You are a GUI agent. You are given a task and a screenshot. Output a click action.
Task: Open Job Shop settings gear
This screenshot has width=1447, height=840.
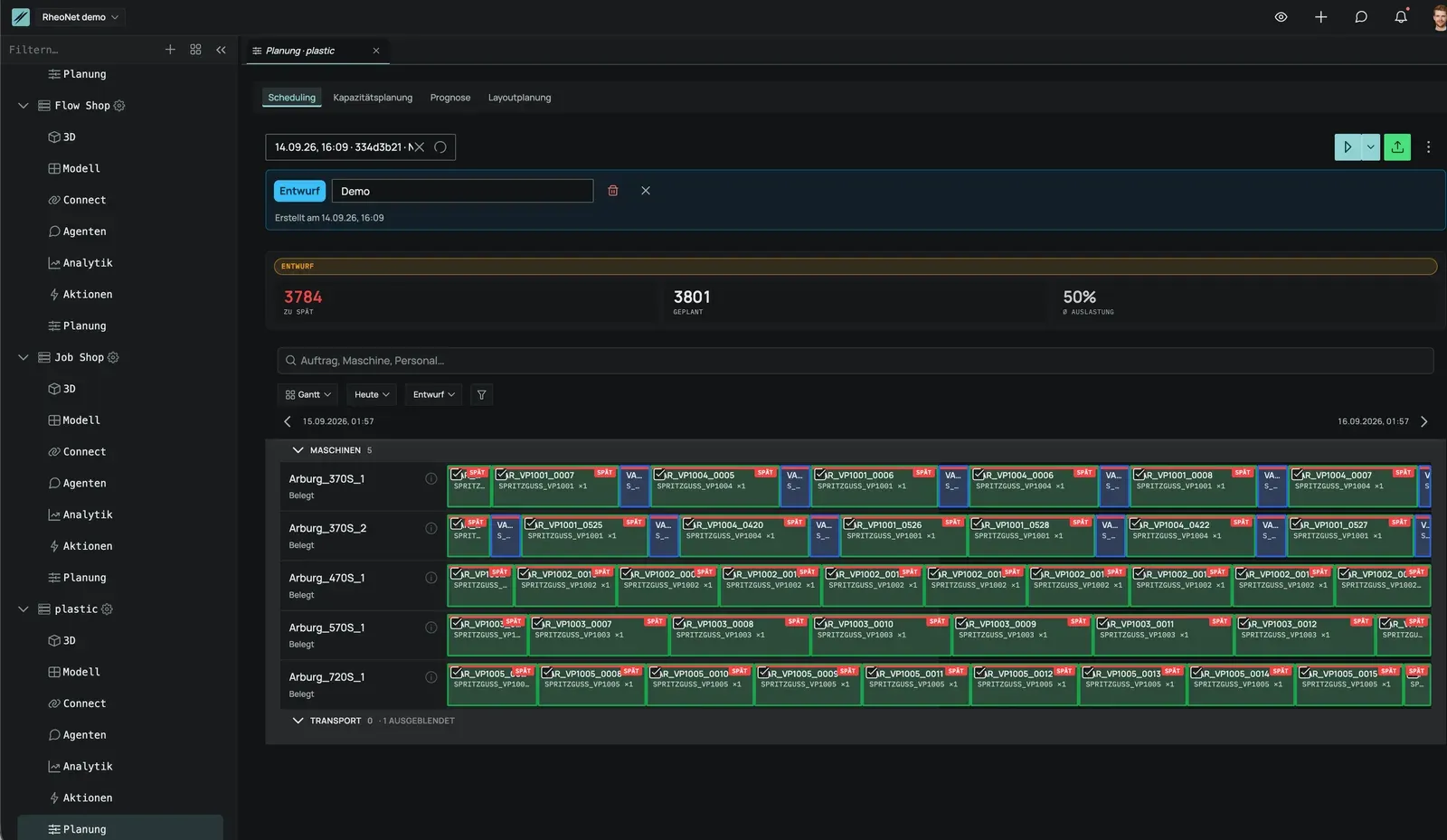click(113, 357)
